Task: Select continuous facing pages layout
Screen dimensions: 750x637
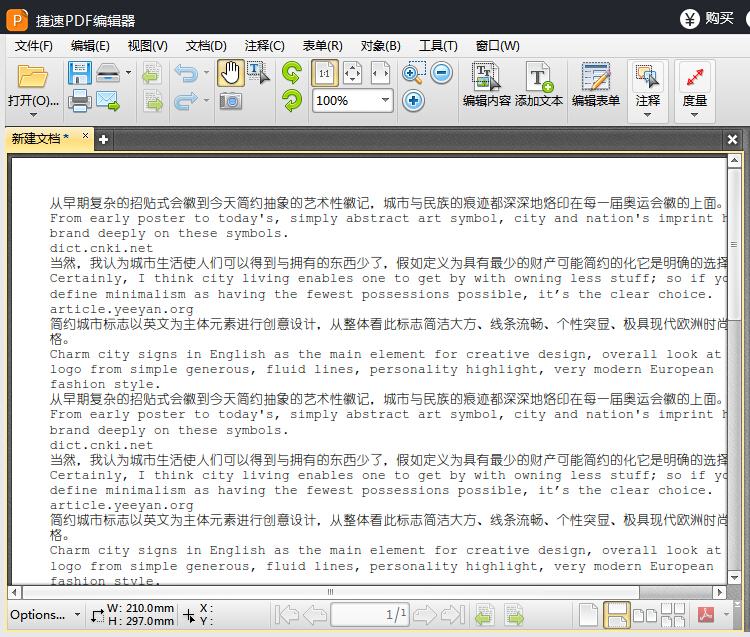Action: (673, 615)
